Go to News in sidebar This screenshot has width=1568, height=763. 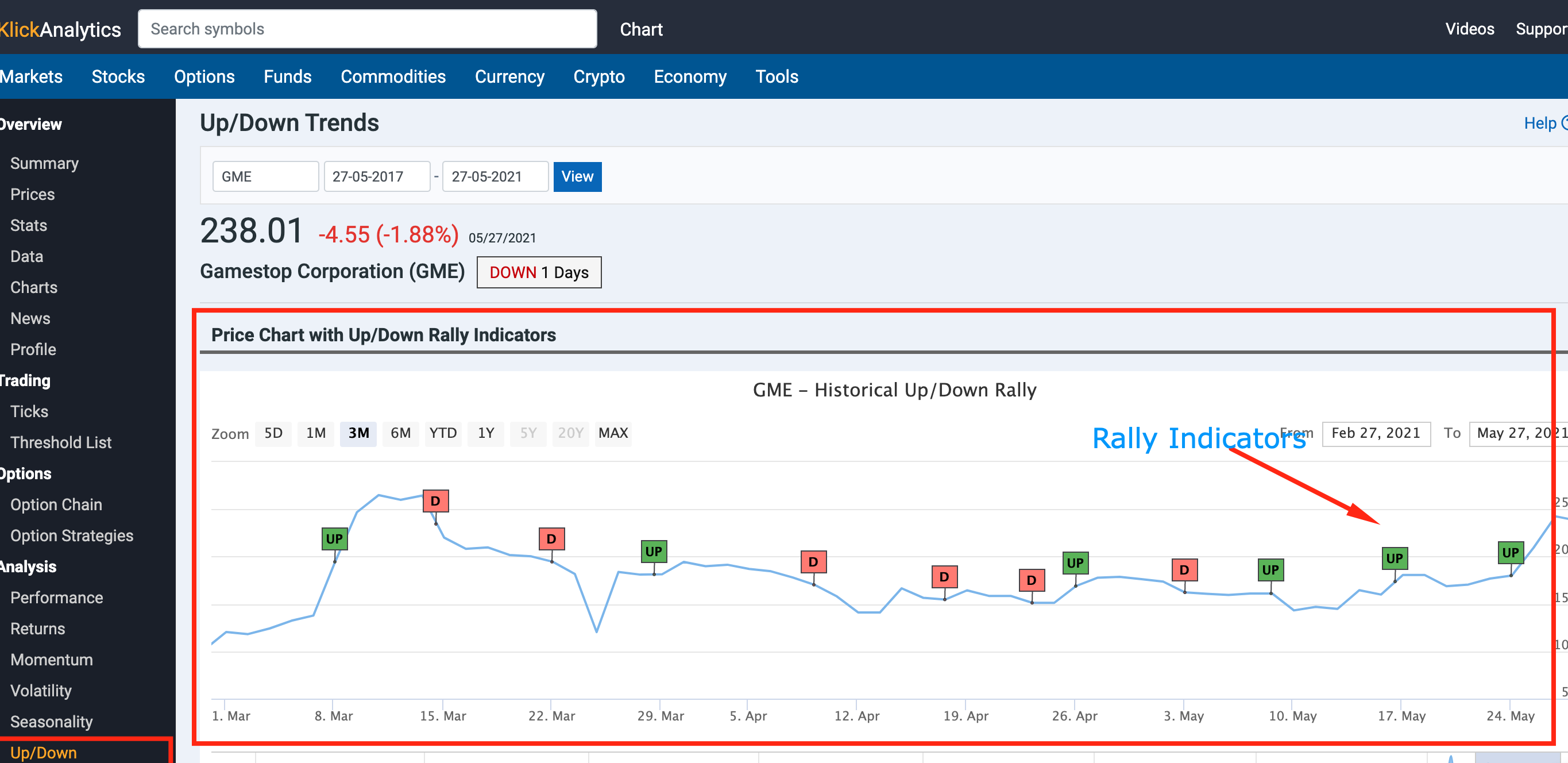pos(30,318)
